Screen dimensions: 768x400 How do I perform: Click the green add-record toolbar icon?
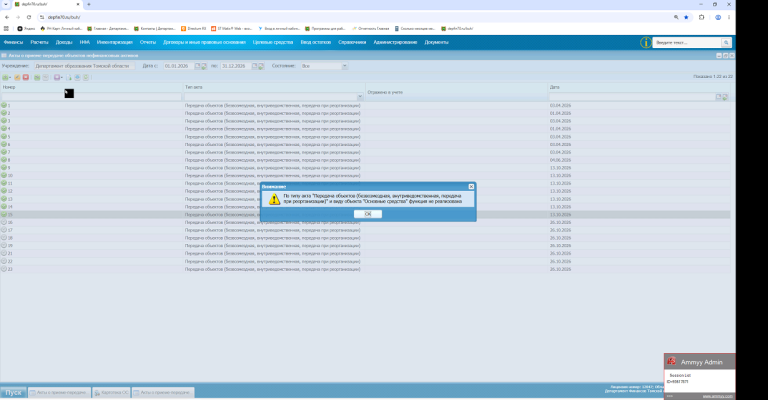5,77
